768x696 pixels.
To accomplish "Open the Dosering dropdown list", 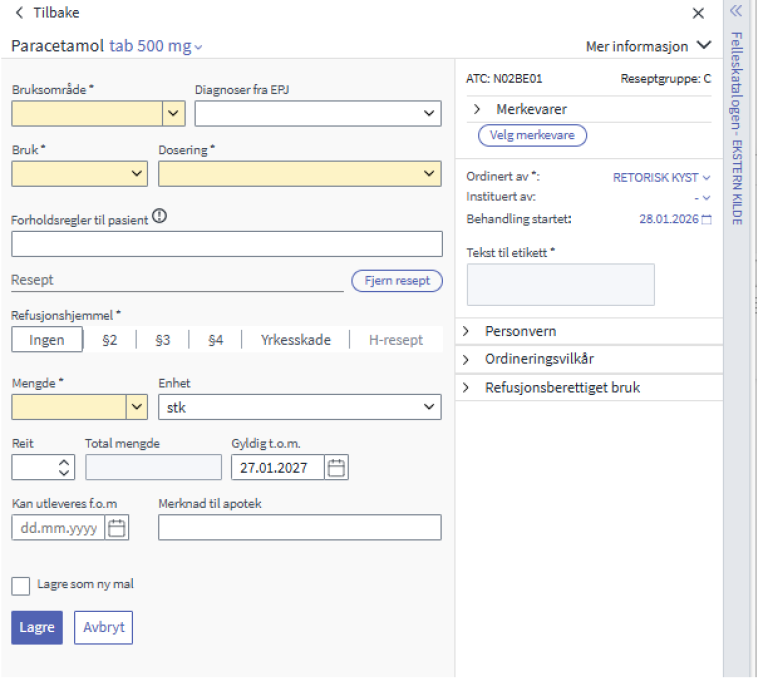I will point(430,174).
